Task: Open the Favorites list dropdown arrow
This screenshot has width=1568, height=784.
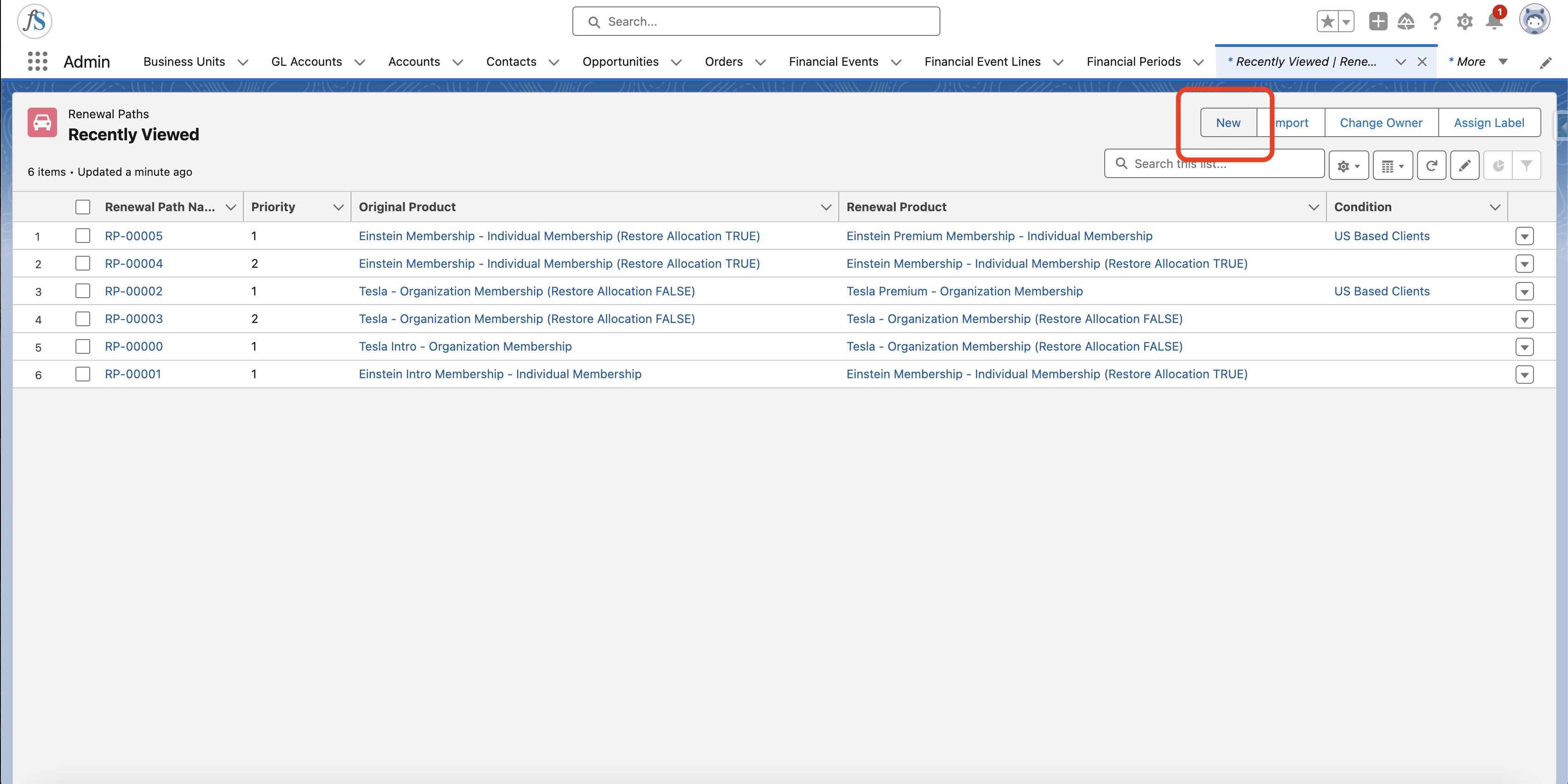Action: (x=1346, y=22)
